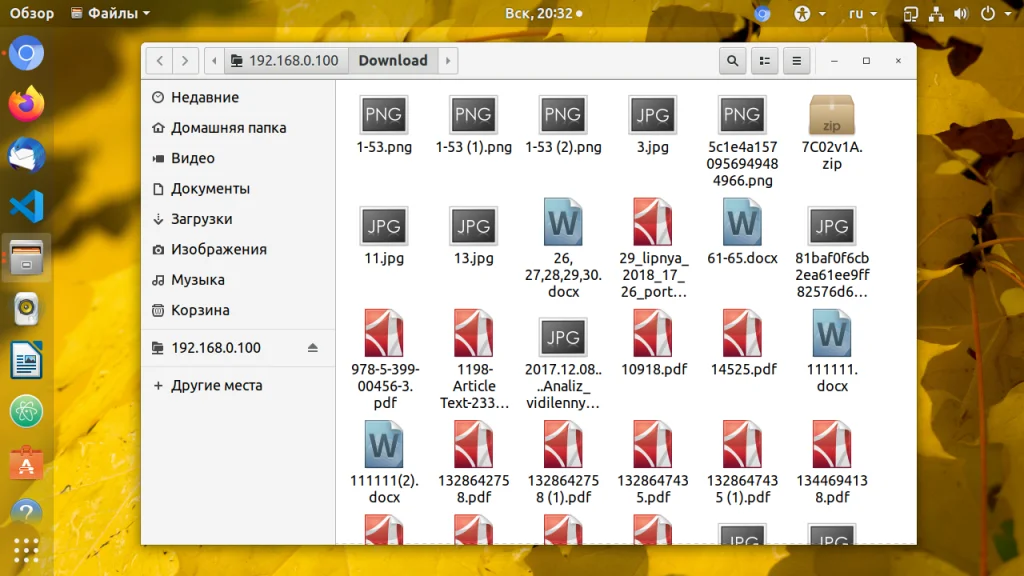This screenshot has width=1024, height=576.
Task: Select the 29_lipnya_2018 PDF icon
Action: (652, 222)
